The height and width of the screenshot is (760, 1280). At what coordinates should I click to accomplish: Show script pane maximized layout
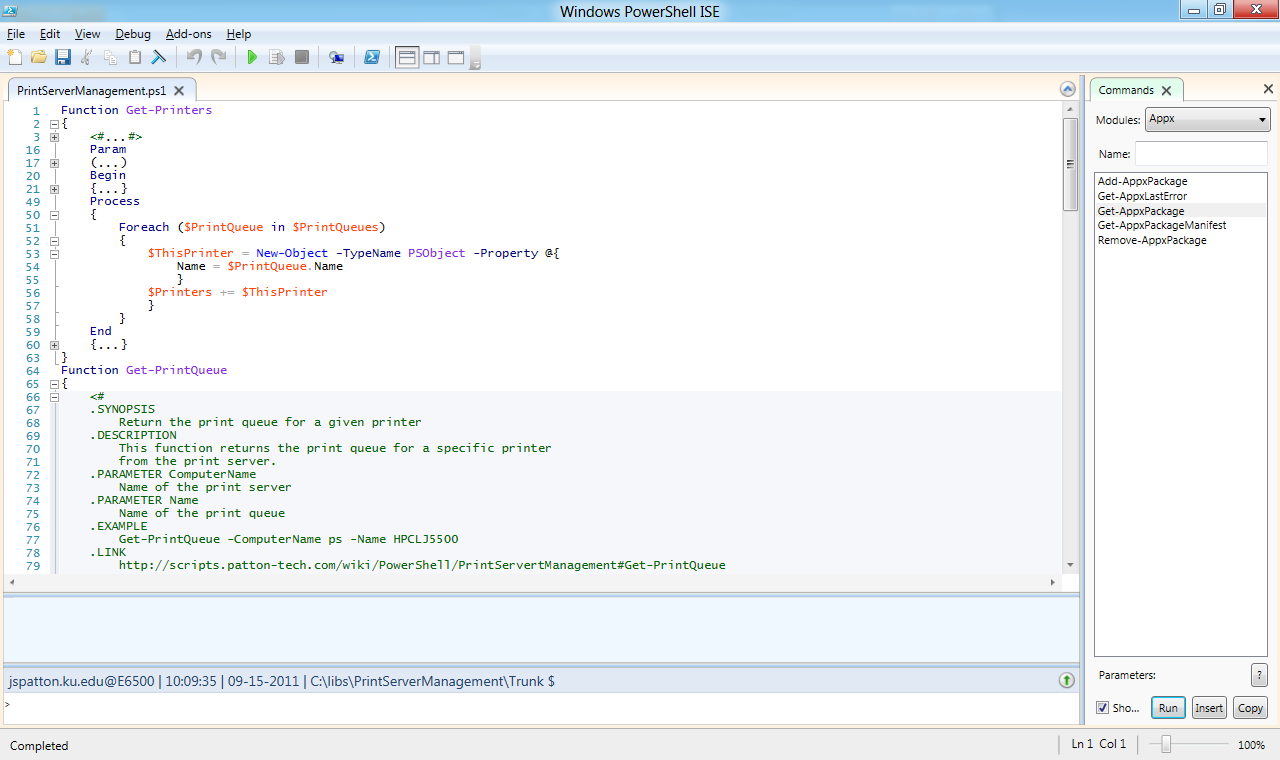(x=456, y=57)
